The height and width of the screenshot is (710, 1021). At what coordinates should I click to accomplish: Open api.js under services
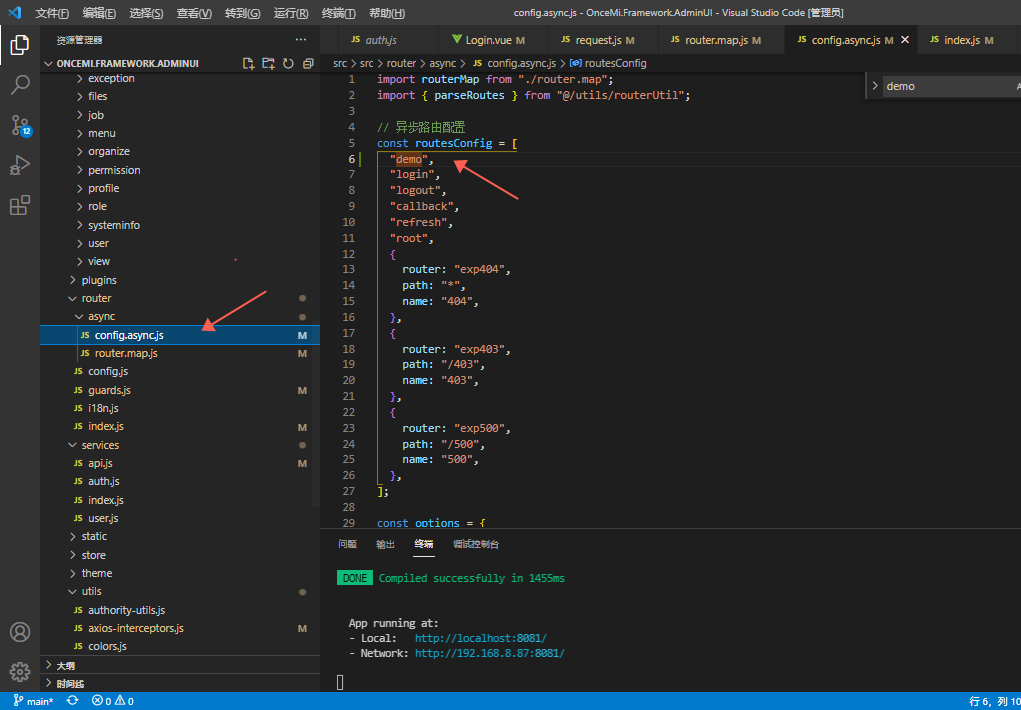(x=180, y=463)
